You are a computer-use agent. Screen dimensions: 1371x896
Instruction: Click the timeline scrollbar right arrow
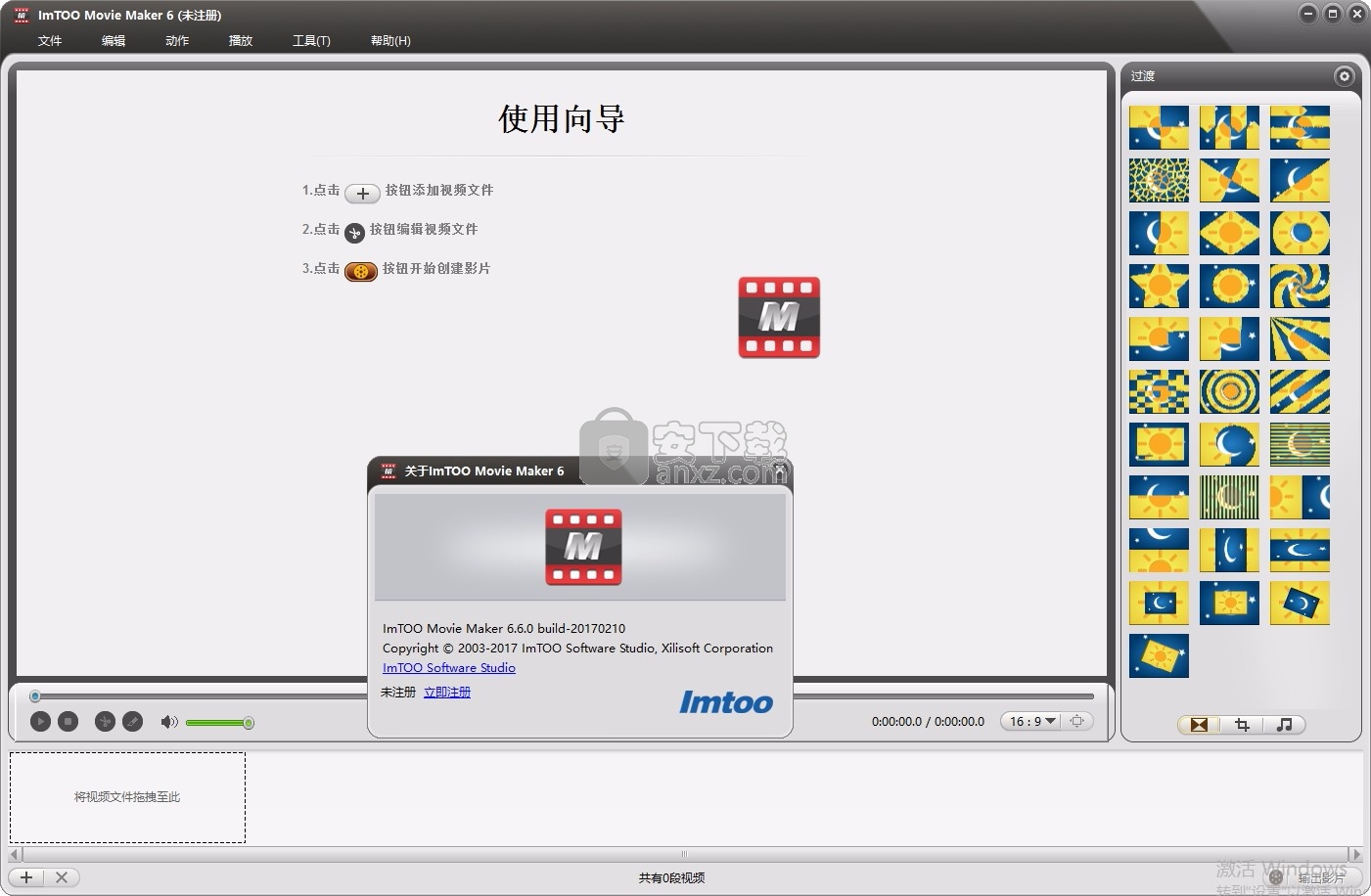[x=1355, y=854]
